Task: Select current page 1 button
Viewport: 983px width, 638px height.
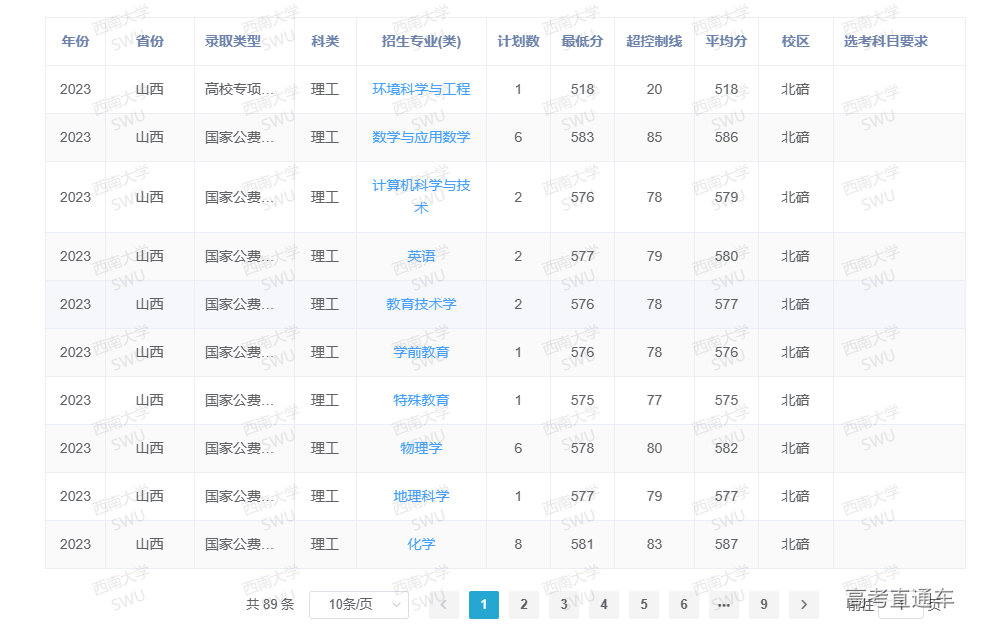Action: (x=484, y=604)
